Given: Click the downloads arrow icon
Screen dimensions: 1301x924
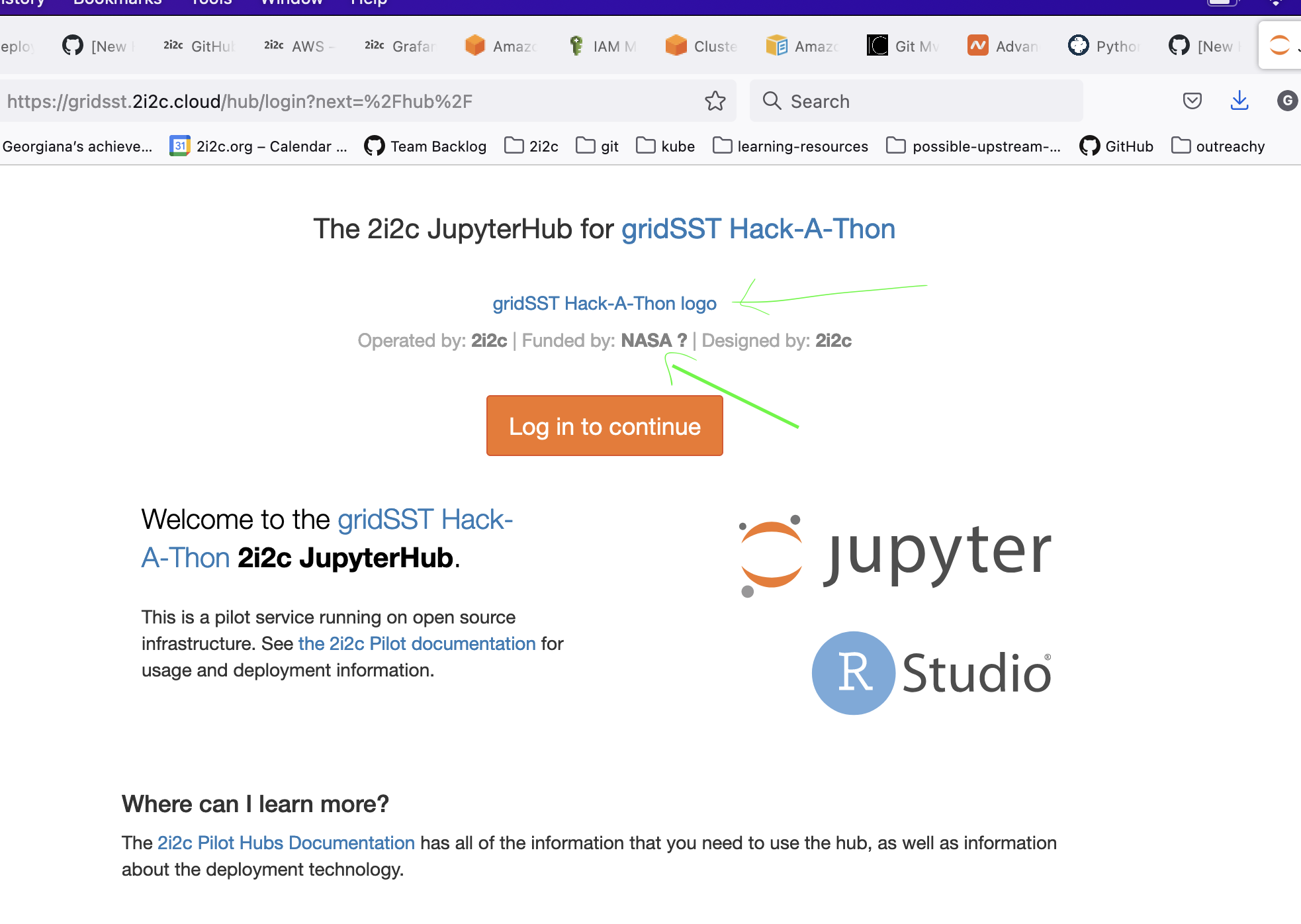Looking at the screenshot, I should tap(1239, 101).
